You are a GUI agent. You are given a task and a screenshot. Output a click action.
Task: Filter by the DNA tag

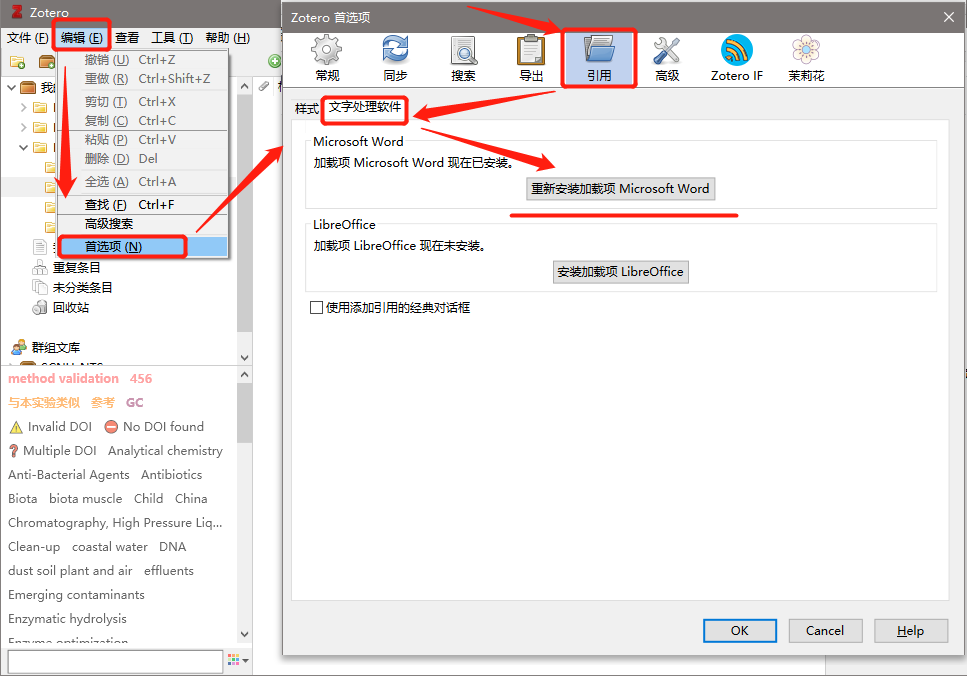pyautogui.click(x=172, y=547)
